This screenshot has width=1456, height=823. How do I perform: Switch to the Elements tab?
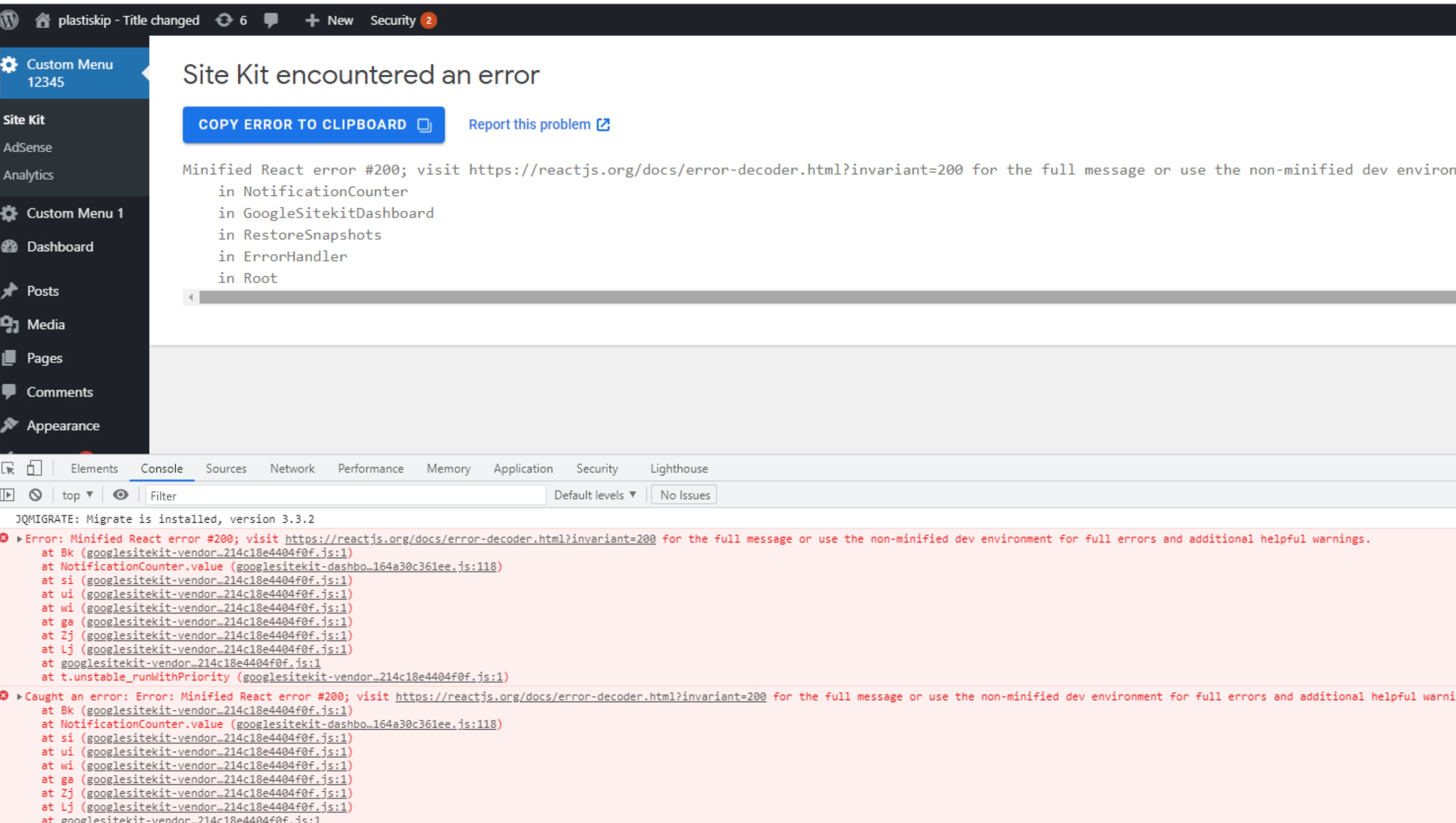tap(94, 469)
